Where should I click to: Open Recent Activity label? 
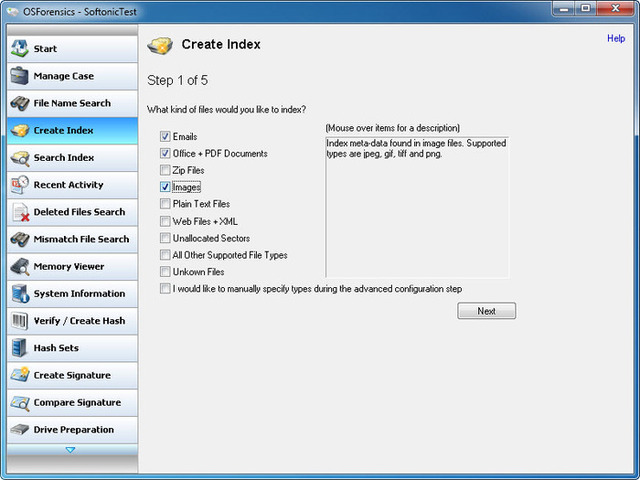(x=69, y=185)
